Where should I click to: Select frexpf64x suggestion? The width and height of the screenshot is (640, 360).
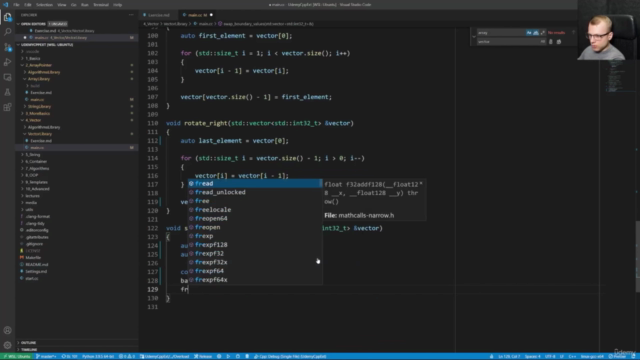coord(255,280)
